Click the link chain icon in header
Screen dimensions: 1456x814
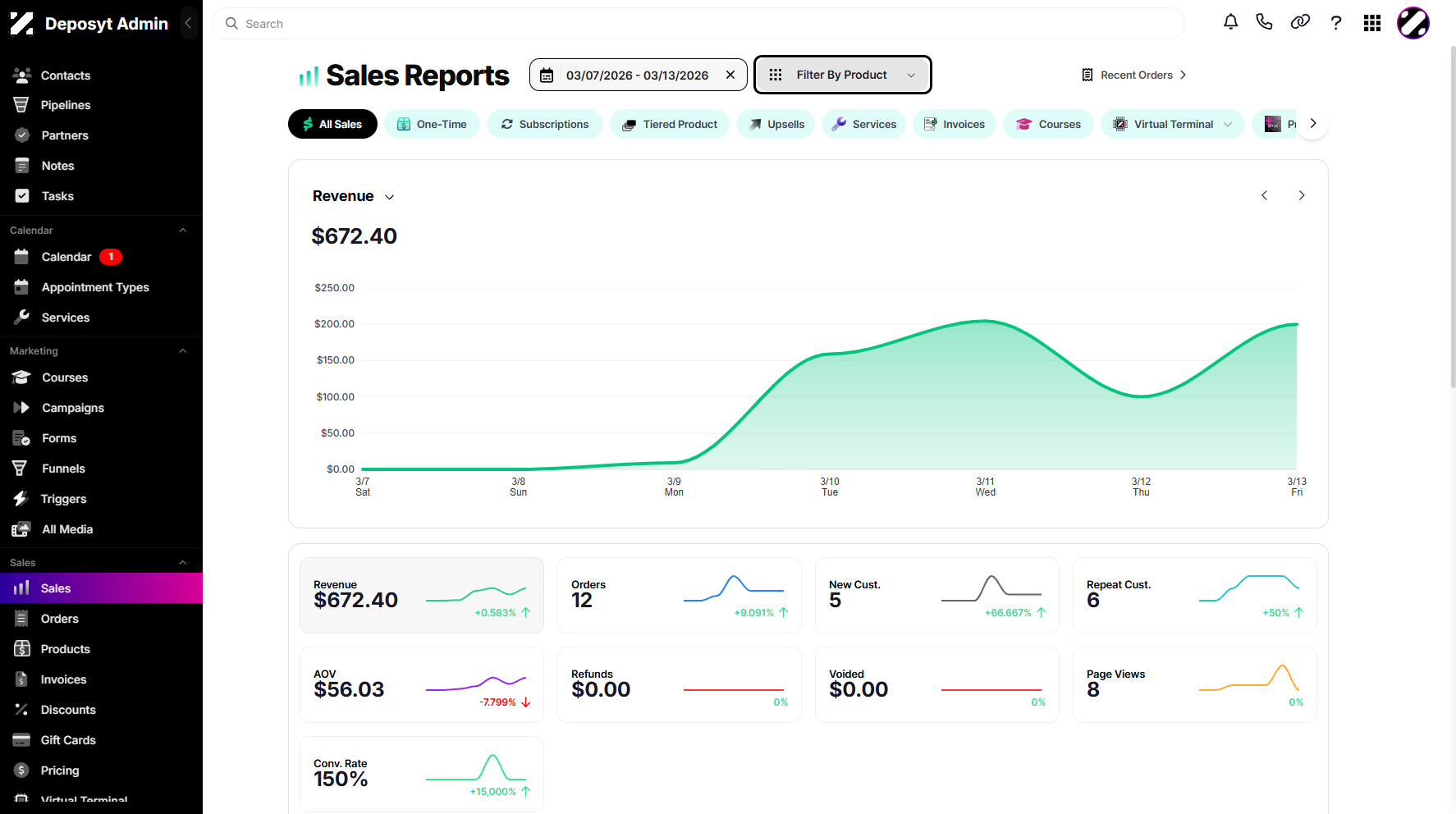tap(1300, 23)
